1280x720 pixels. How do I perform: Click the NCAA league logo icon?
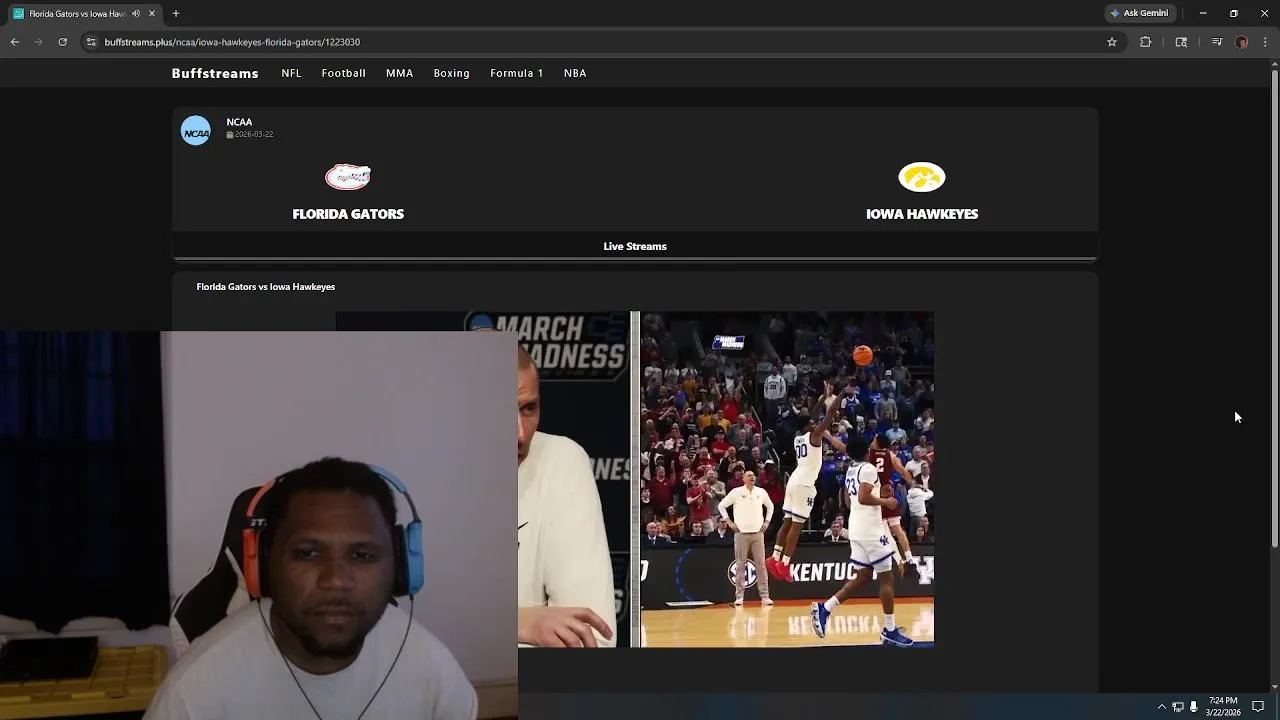pos(196,131)
